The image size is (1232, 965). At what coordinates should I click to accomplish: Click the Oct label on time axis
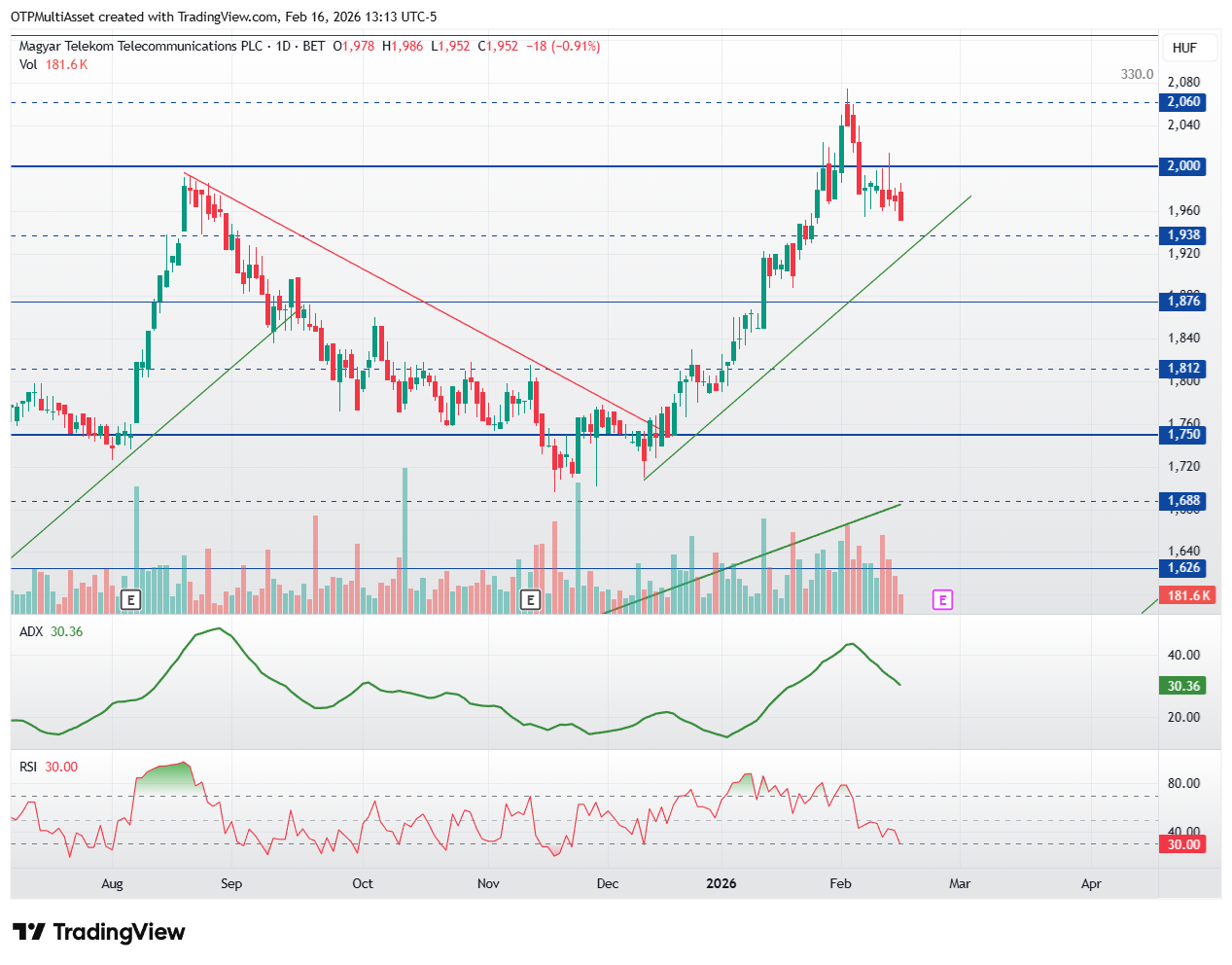363,883
